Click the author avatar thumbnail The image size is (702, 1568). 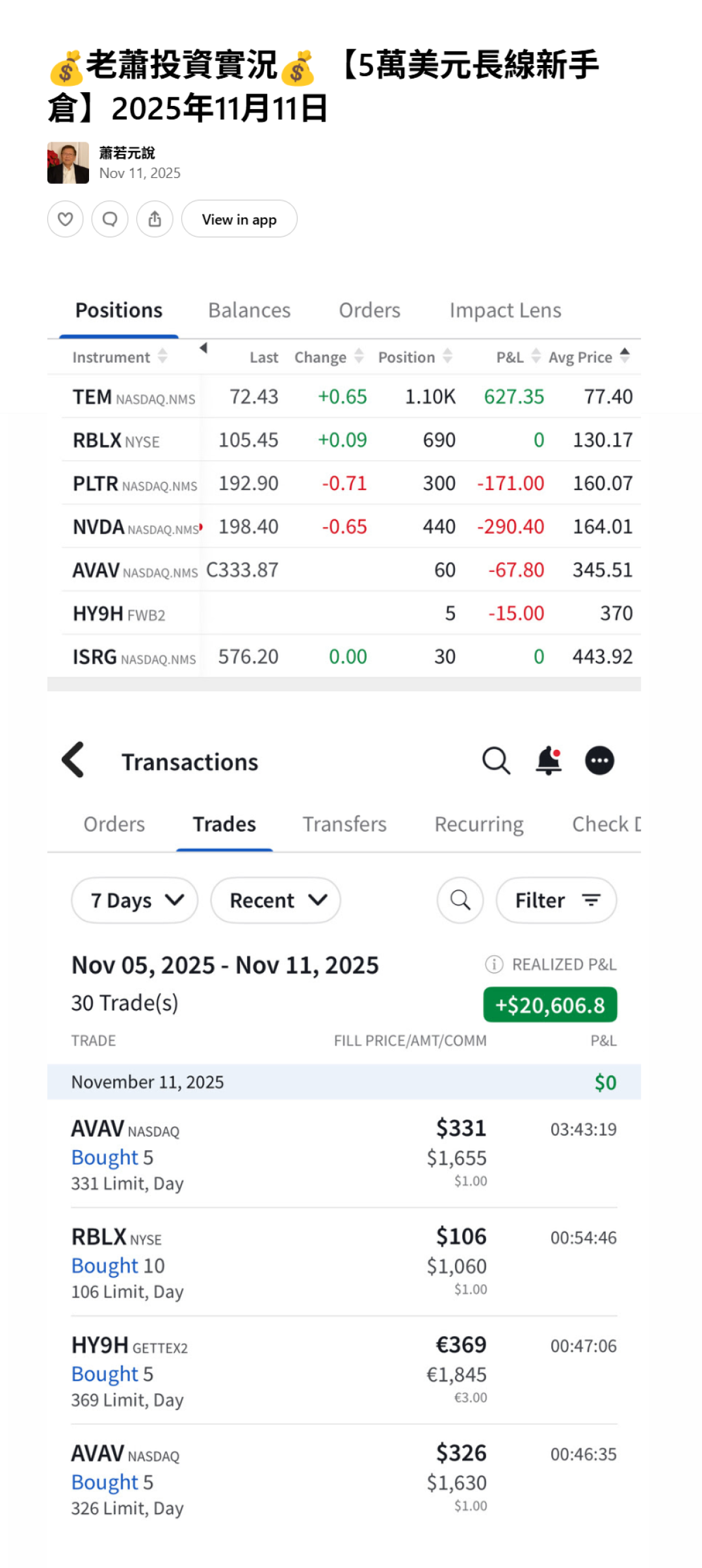(x=68, y=163)
